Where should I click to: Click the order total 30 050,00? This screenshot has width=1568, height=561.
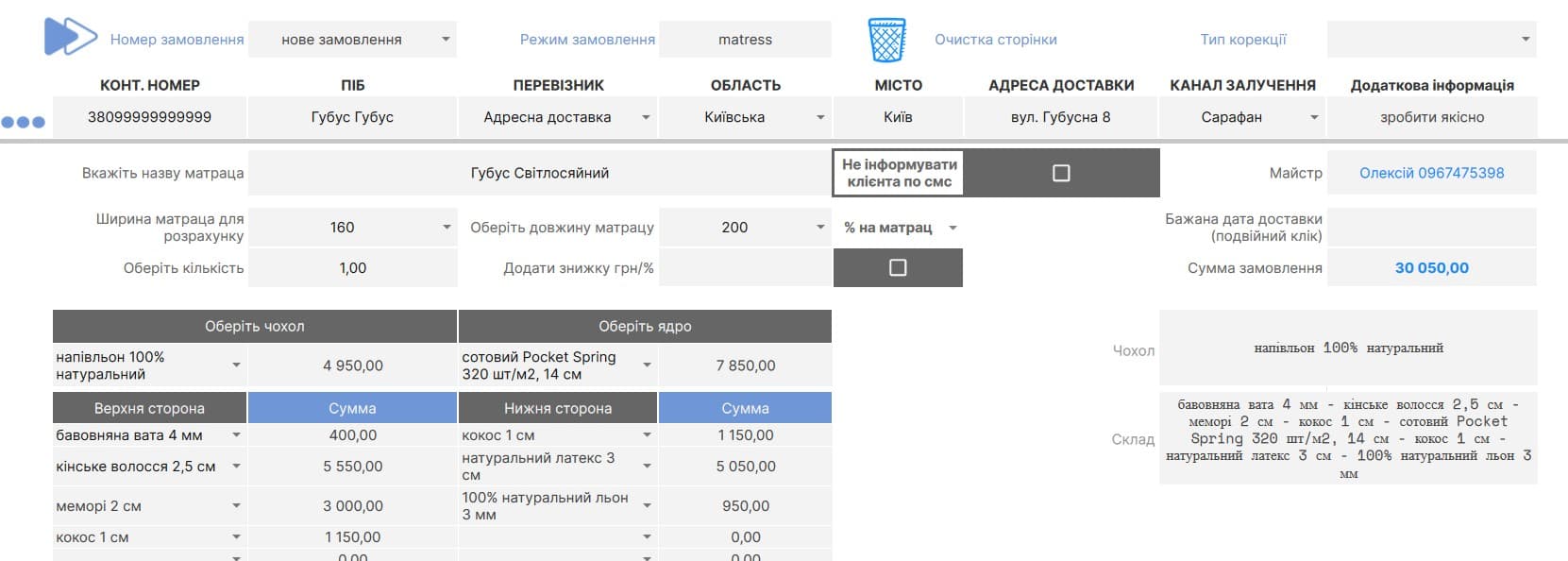click(x=1432, y=268)
